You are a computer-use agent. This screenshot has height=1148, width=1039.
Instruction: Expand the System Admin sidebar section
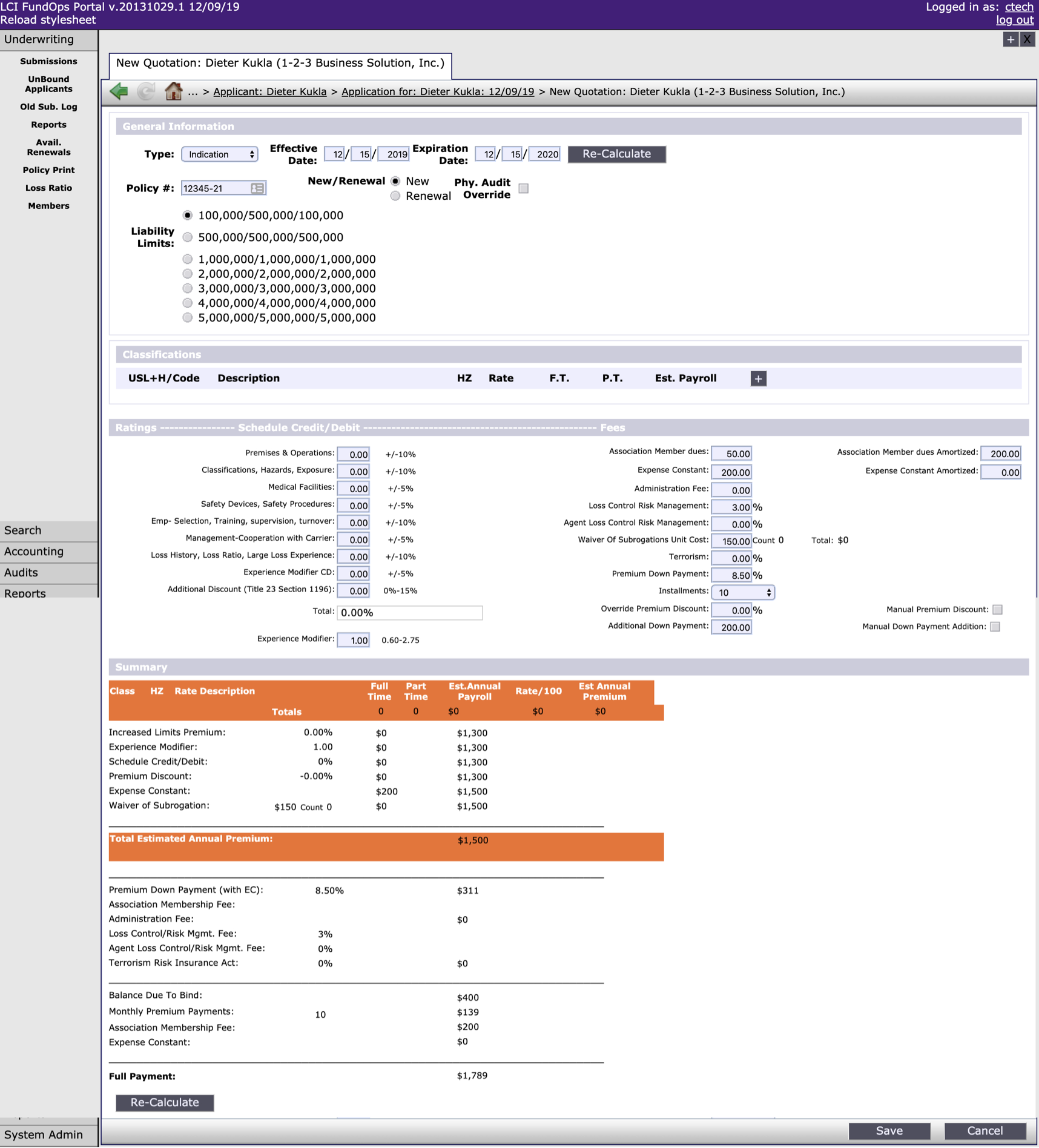click(x=48, y=1135)
